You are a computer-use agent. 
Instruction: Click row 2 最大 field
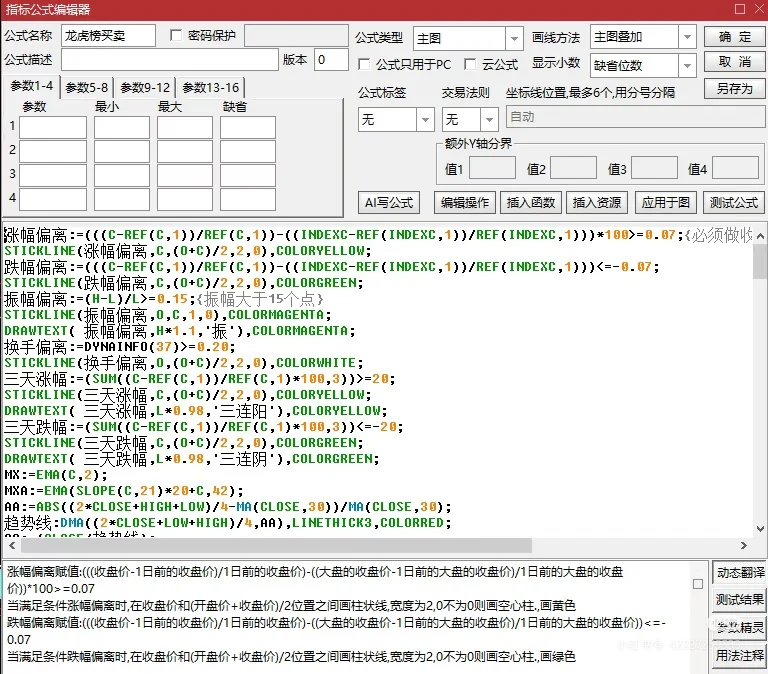point(185,151)
